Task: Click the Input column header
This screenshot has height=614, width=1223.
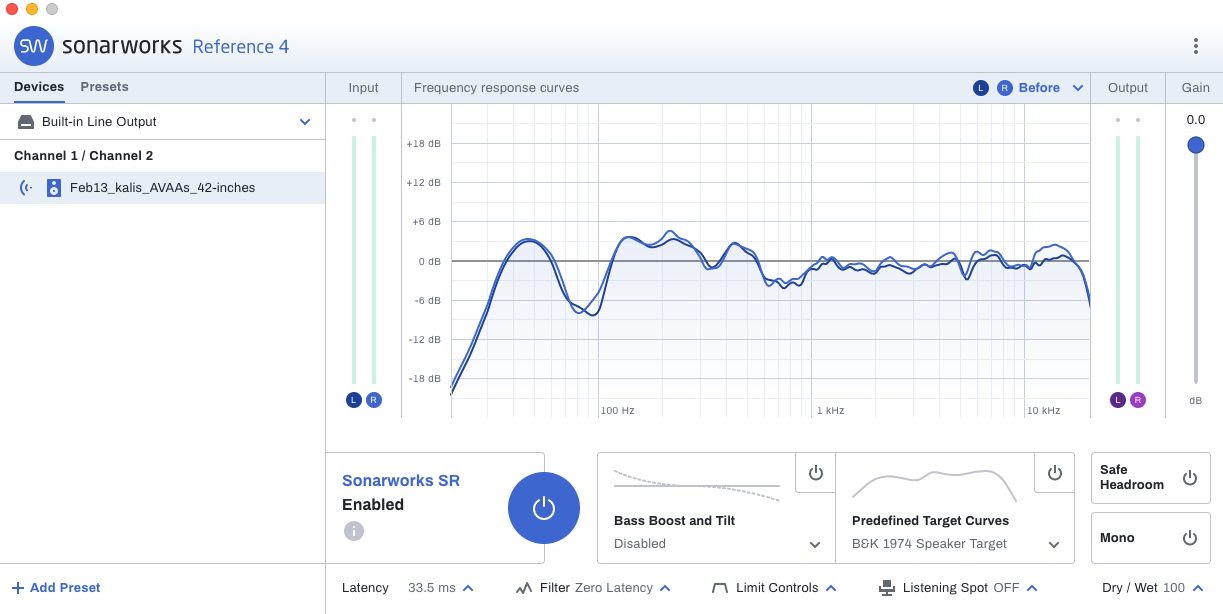Action: tap(363, 88)
